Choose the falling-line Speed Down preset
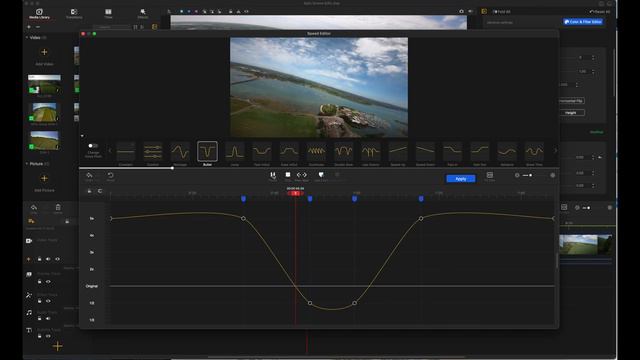The width and height of the screenshot is (640, 360). click(x=425, y=152)
